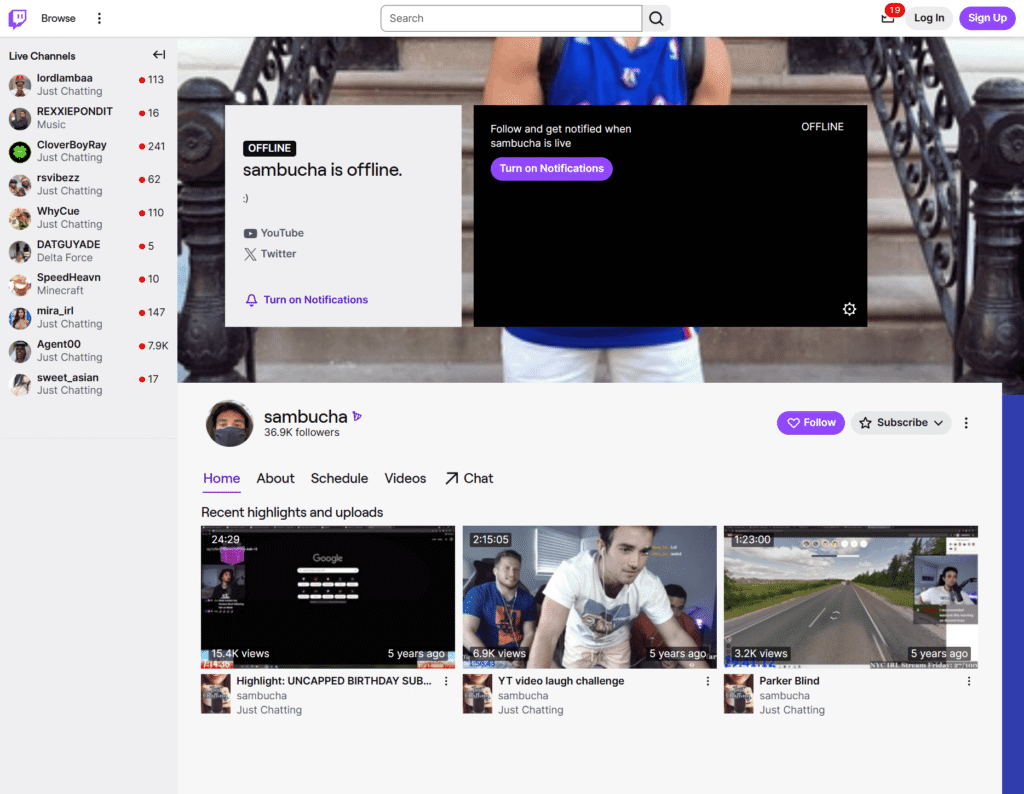The height and width of the screenshot is (794, 1024).
Task: Open the YT video laugh challenge thumbnail
Action: tap(589, 596)
